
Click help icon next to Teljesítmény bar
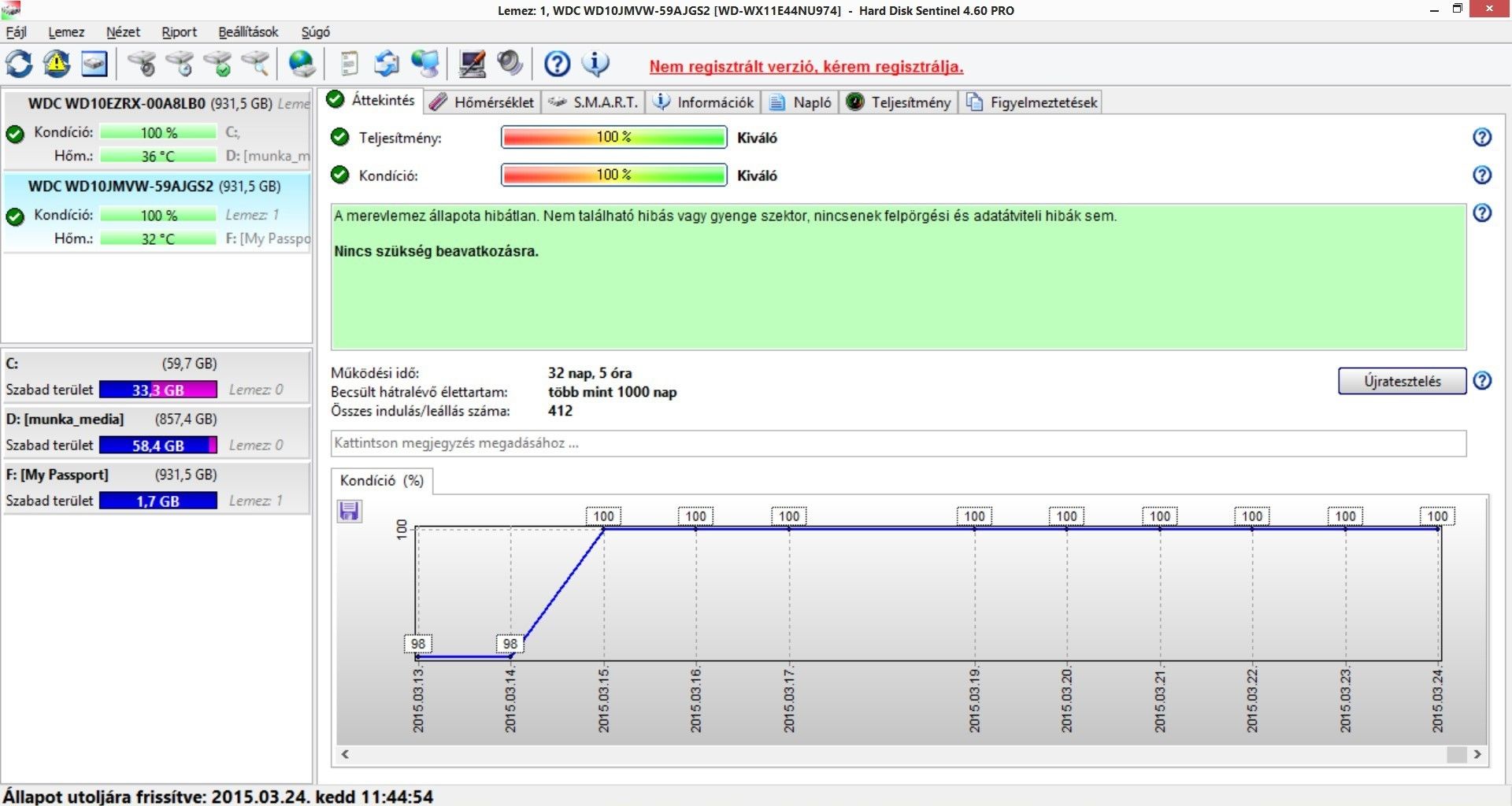click(x=1482, y=138)
